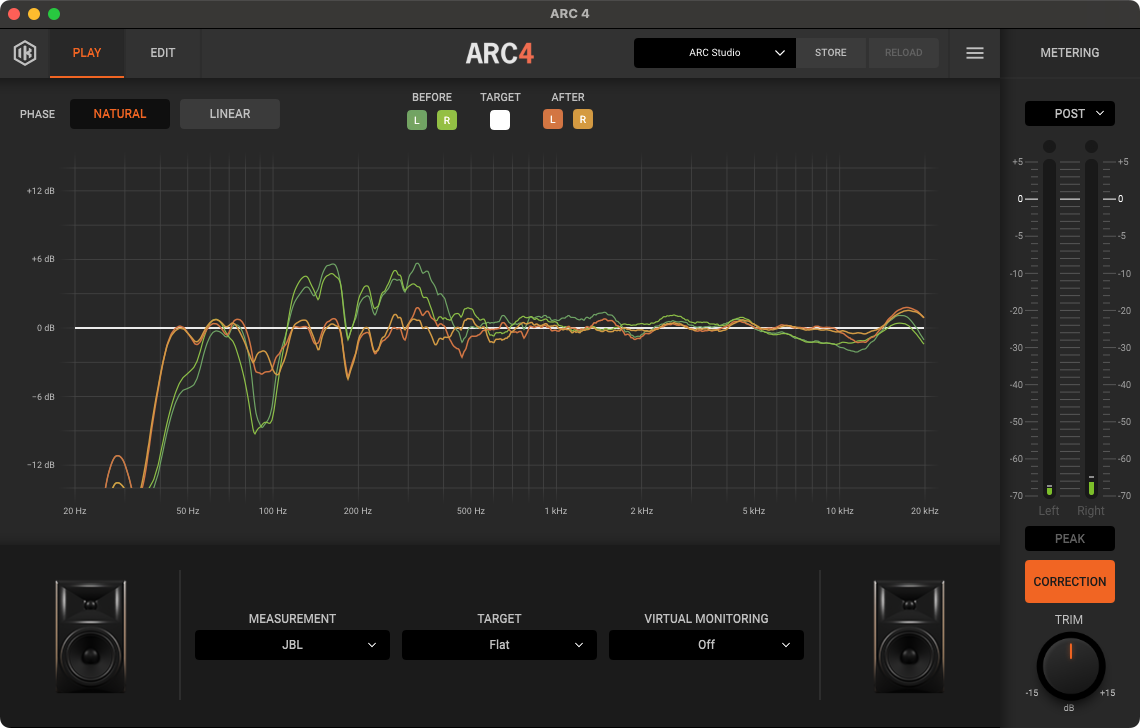
Task: Click the Right meter clip indicator
Action: pyautogui.click(x=1091, y=147)
